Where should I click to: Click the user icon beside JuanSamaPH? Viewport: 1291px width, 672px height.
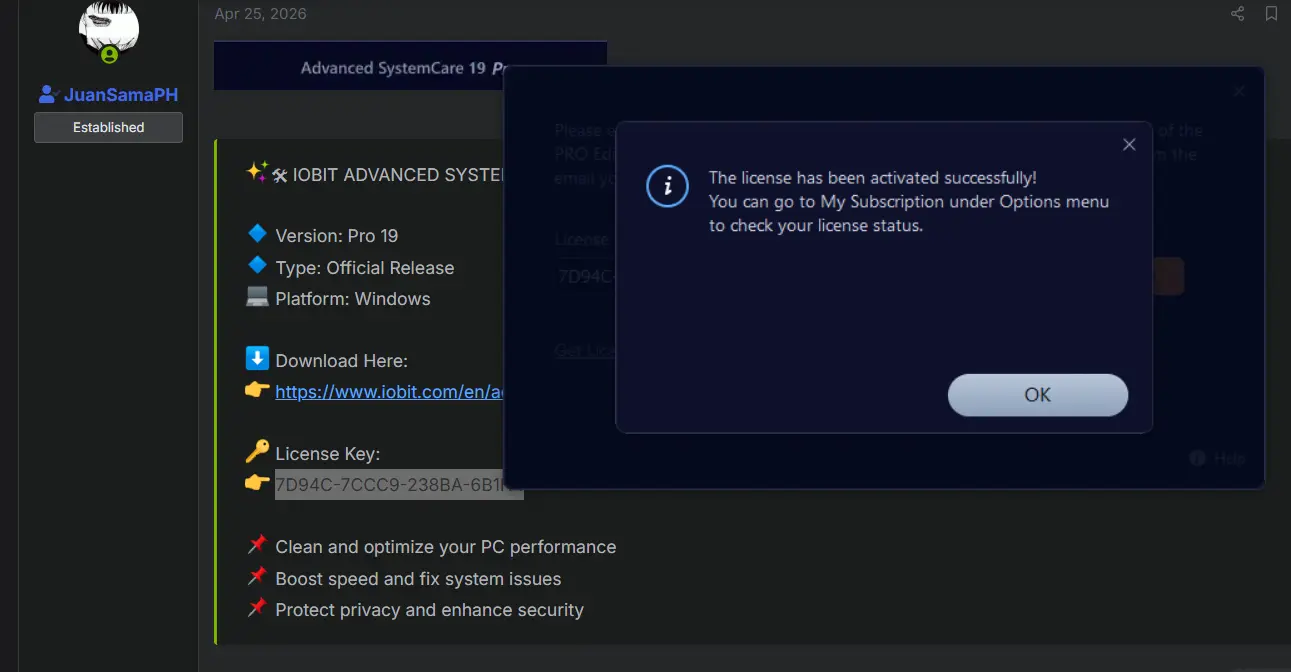pyautogui.click(x=48, y=95)
